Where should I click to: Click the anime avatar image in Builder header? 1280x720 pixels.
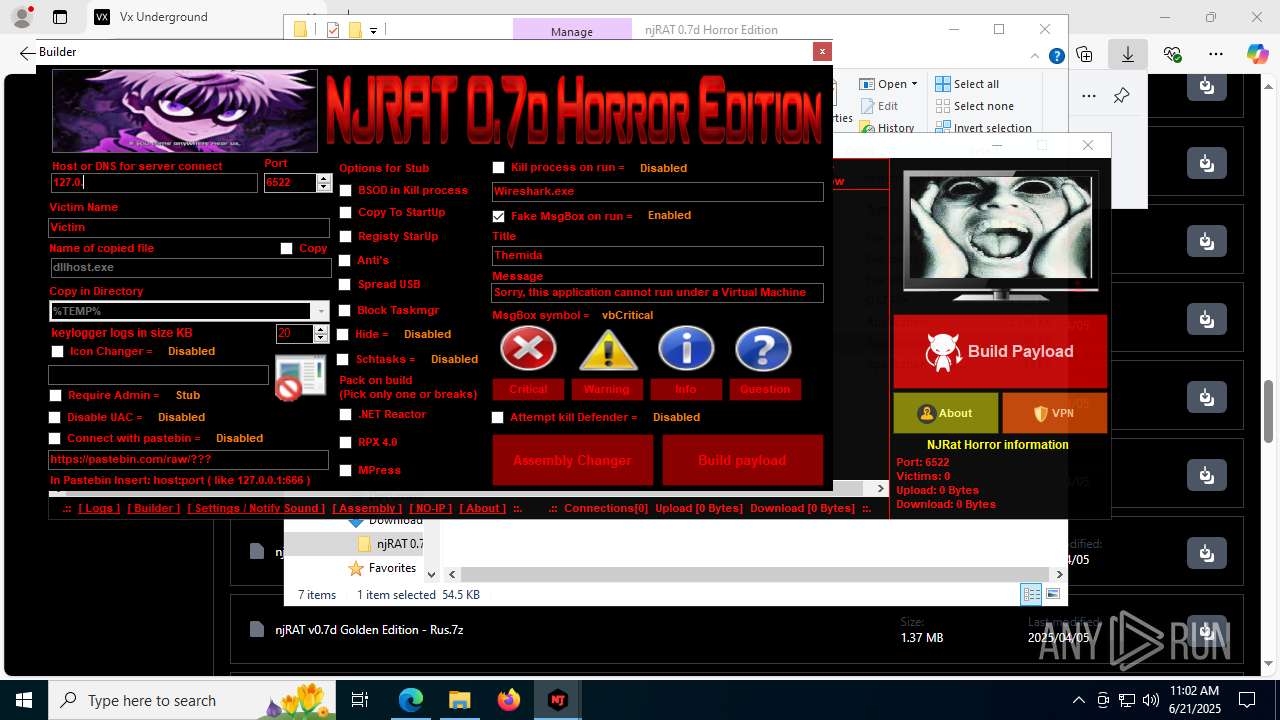185,110
